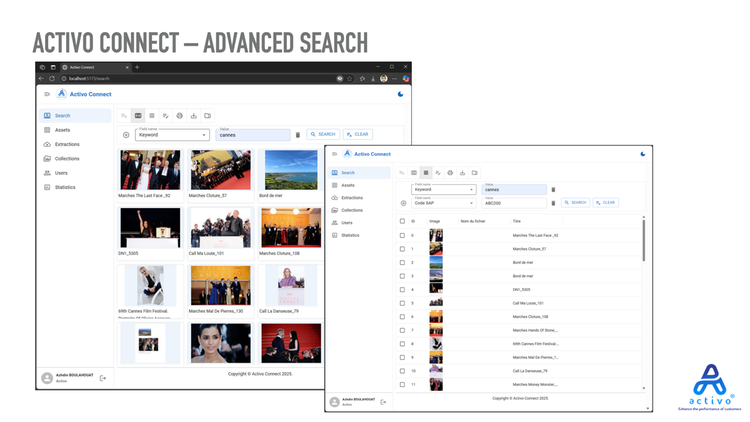
Task: Click the Nom du fichier column header
Action: click(x=473, y=222)
